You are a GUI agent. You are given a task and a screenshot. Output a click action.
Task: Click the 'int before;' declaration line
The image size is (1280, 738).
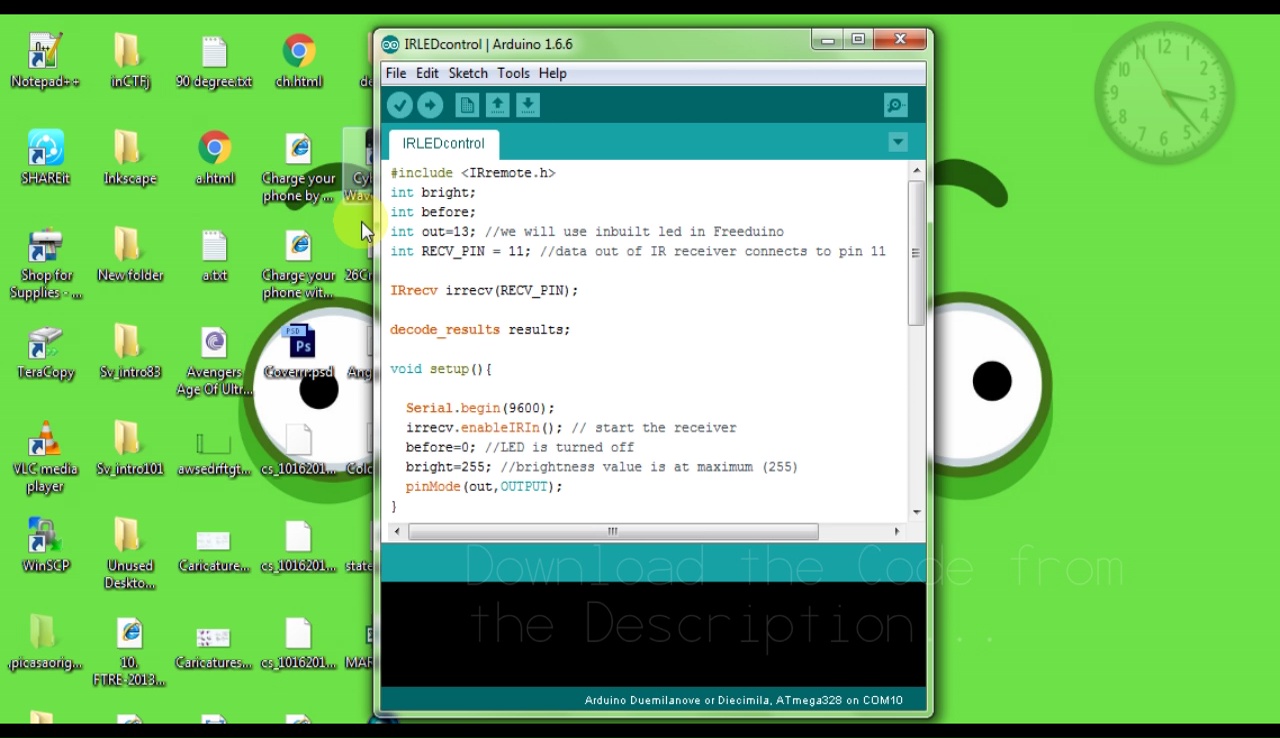tap(433, 212)
